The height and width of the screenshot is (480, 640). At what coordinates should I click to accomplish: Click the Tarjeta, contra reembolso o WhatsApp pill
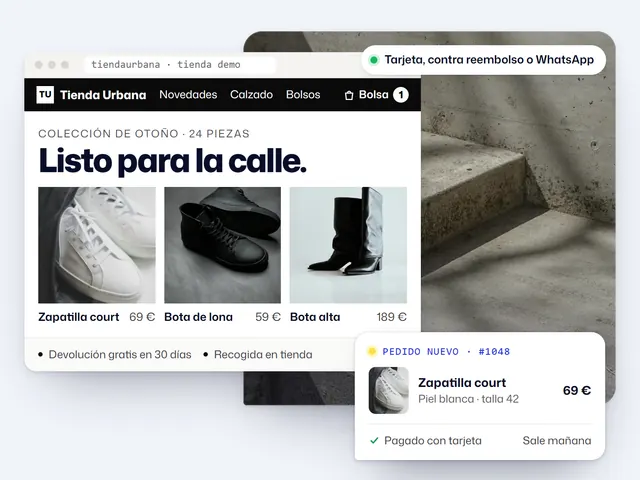click(x=483, y=60)
